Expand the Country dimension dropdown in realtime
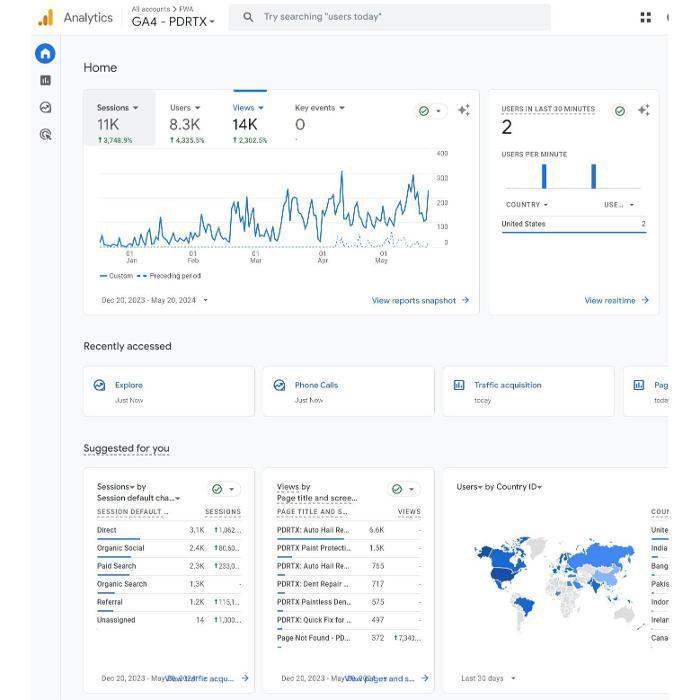The height and width of the screenshot is (700, 700). 527,205
